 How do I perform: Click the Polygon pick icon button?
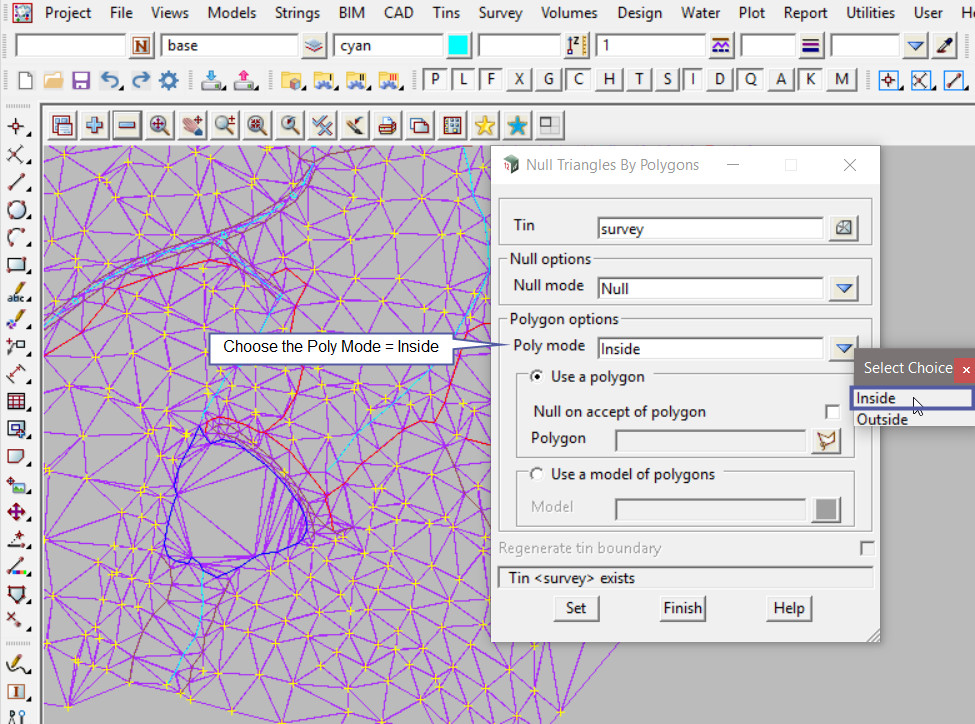click(x=826, y=440)
